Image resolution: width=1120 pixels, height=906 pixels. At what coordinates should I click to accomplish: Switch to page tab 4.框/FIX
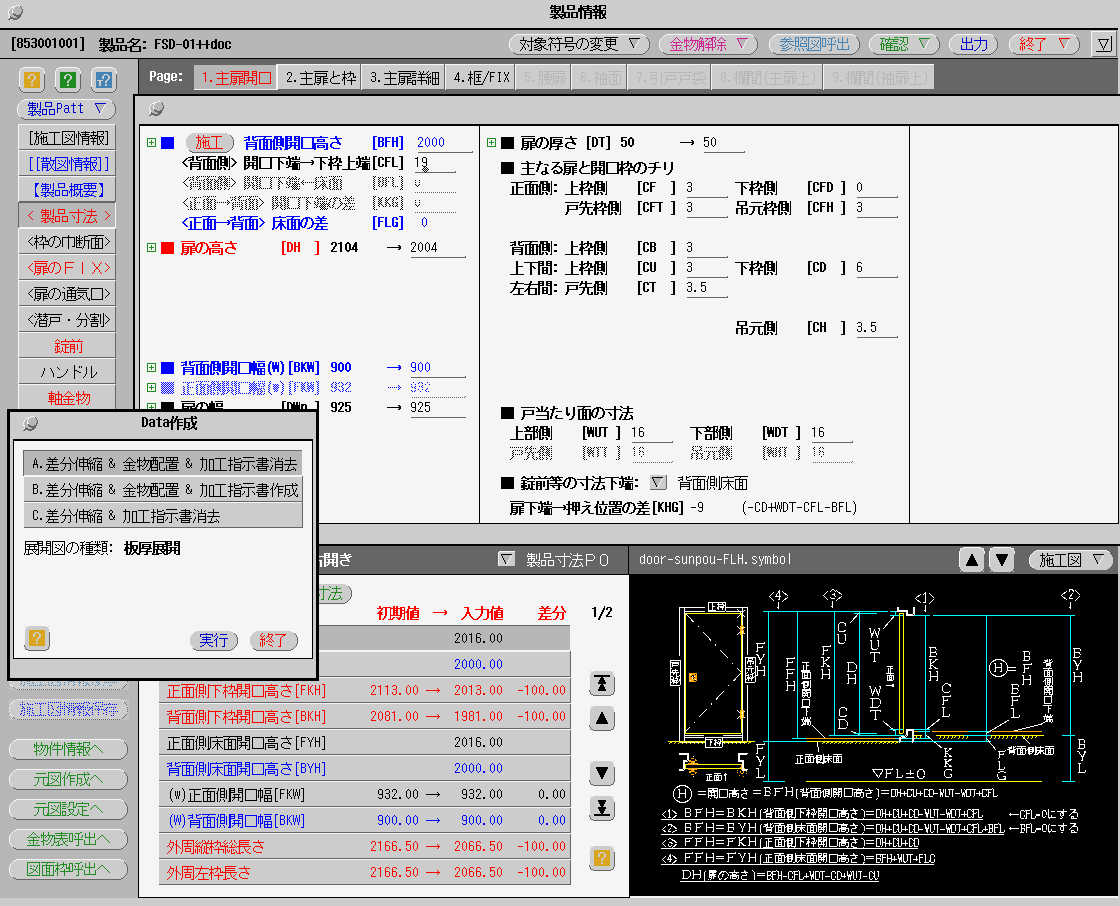coord(481,78)
